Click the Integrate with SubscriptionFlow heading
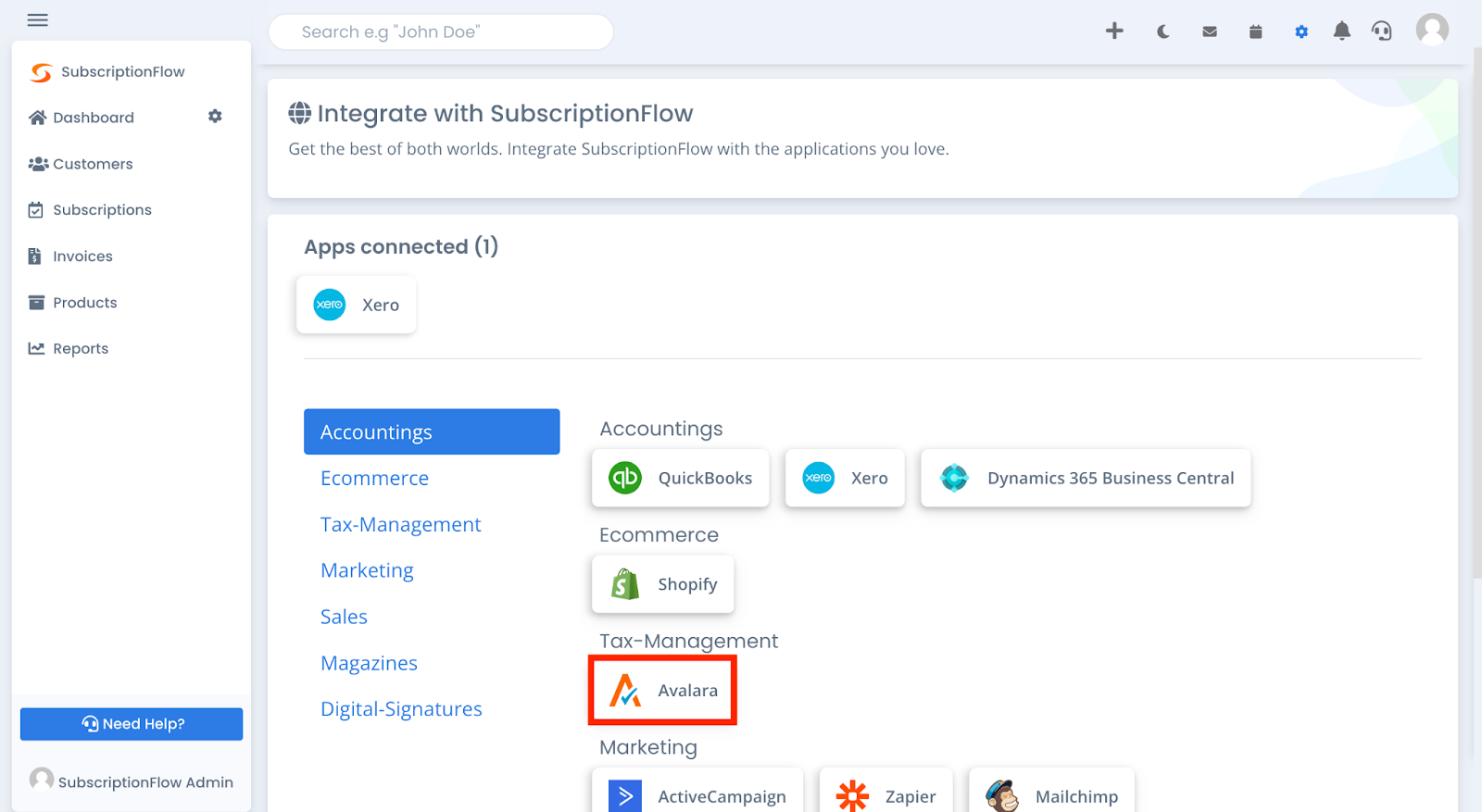Screen dimensions: 1482x812 pos(505,113)
